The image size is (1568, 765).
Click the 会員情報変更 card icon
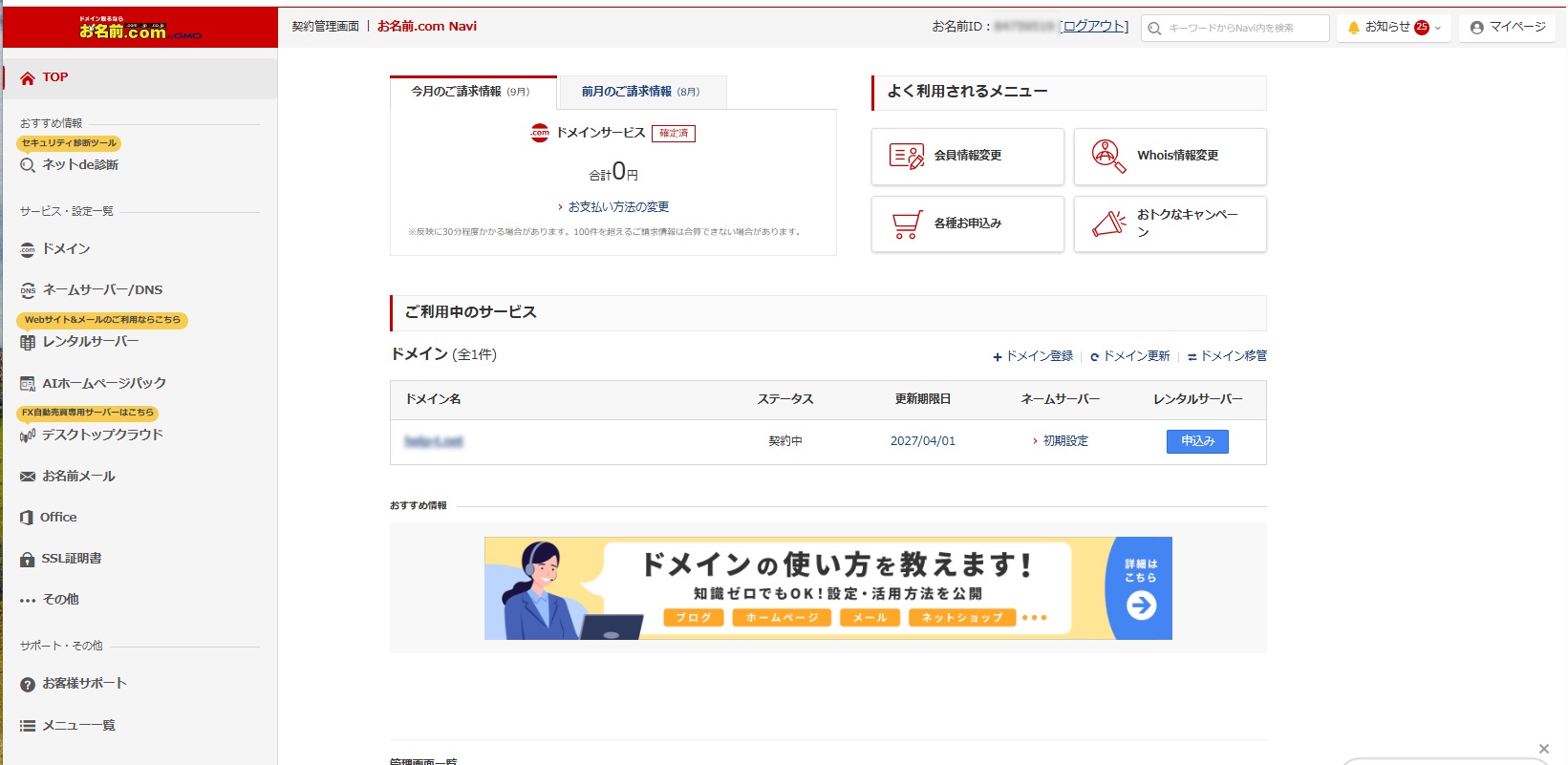907,156
